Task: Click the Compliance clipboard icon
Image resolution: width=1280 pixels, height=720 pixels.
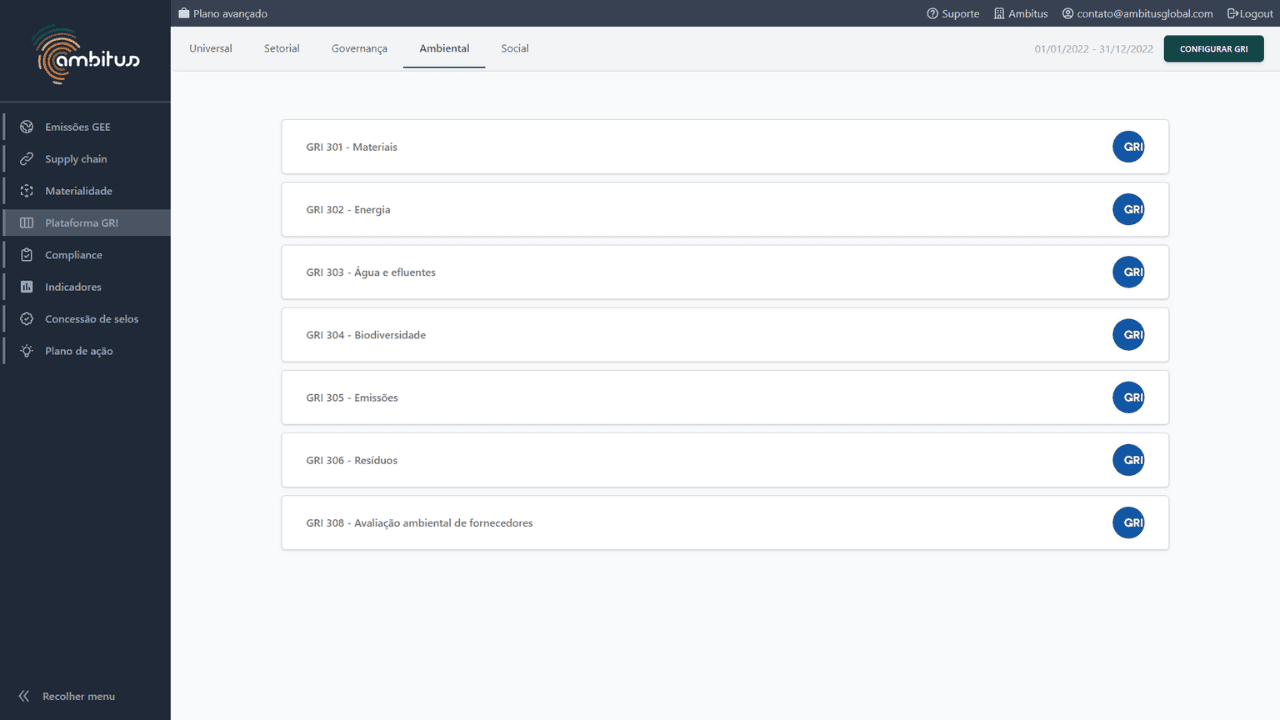Action: 27,255
